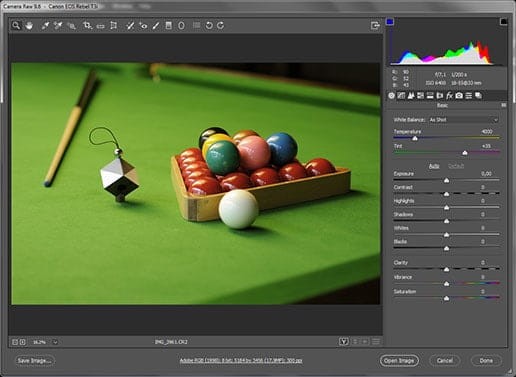Open the Camera Calibration panel tab
Image resolution: width=516 pixels, height=377 pixels.
pos(459,96)
